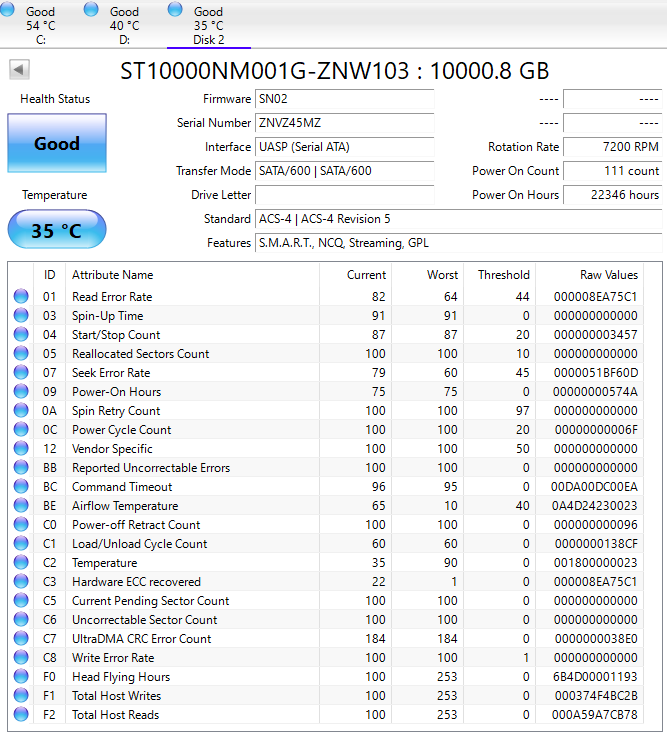Click the ID column header
The width and height of the screenshot is (667, 736).
click(x=49, y=275)
